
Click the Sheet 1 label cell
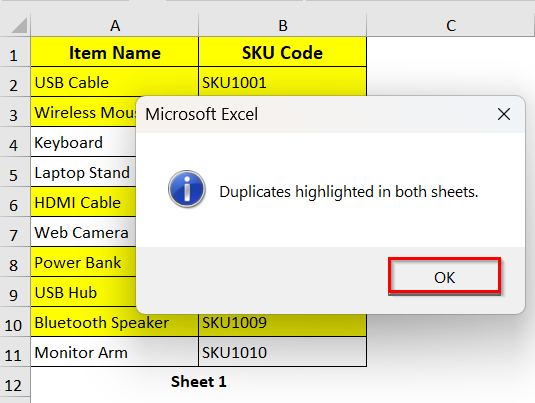pos(199,382)
